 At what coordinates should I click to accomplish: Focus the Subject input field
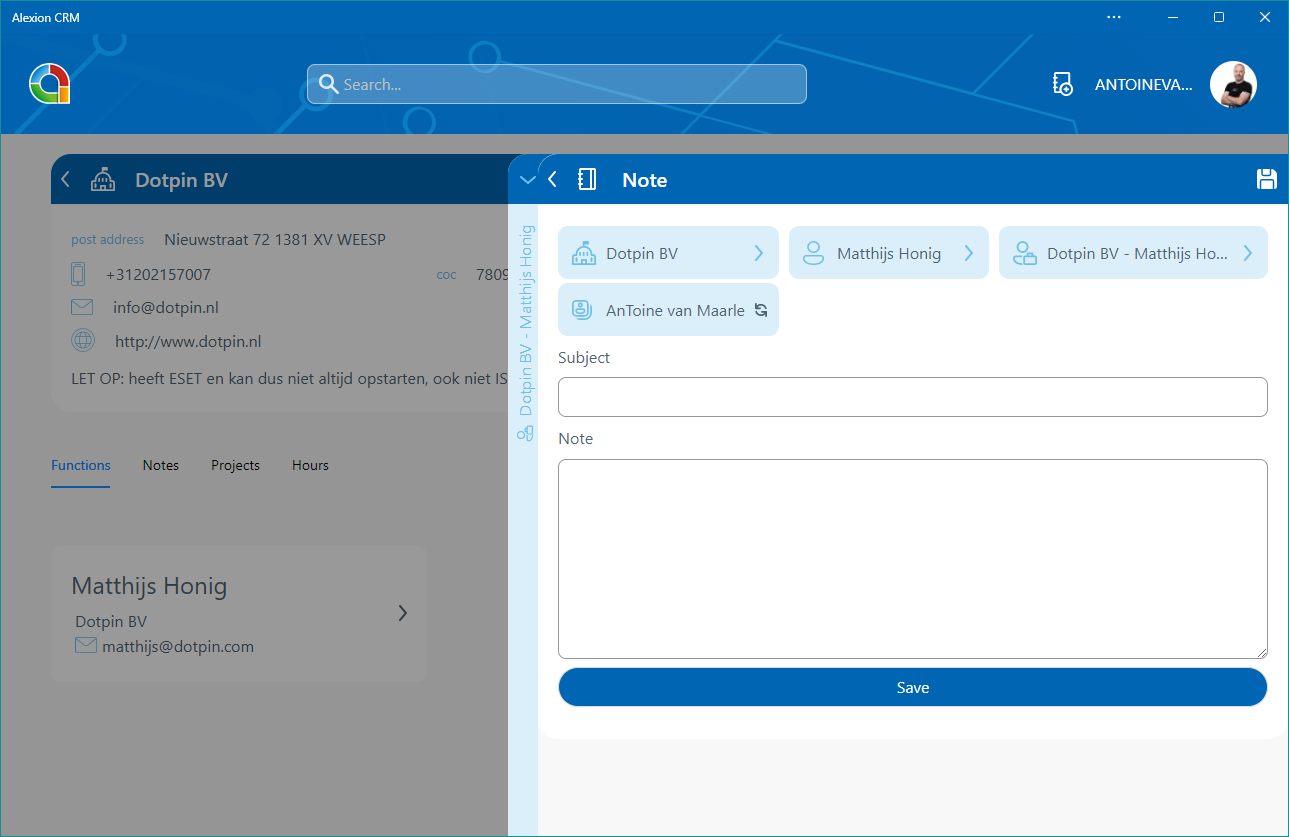point(913,397)
